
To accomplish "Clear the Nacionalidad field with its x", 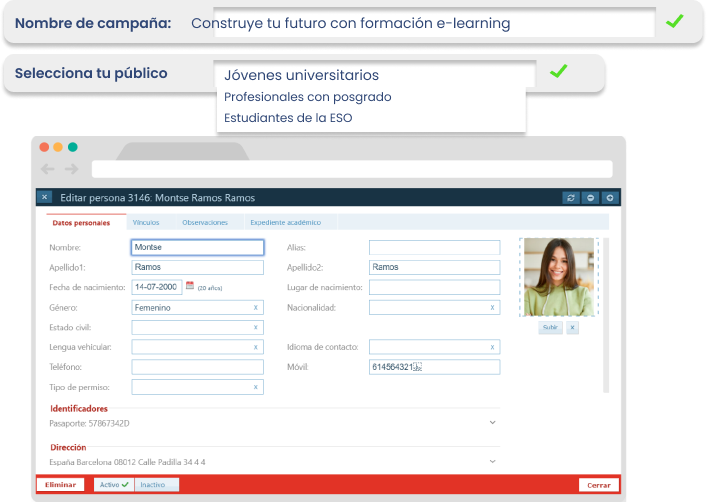I will (x=492, y=308).
